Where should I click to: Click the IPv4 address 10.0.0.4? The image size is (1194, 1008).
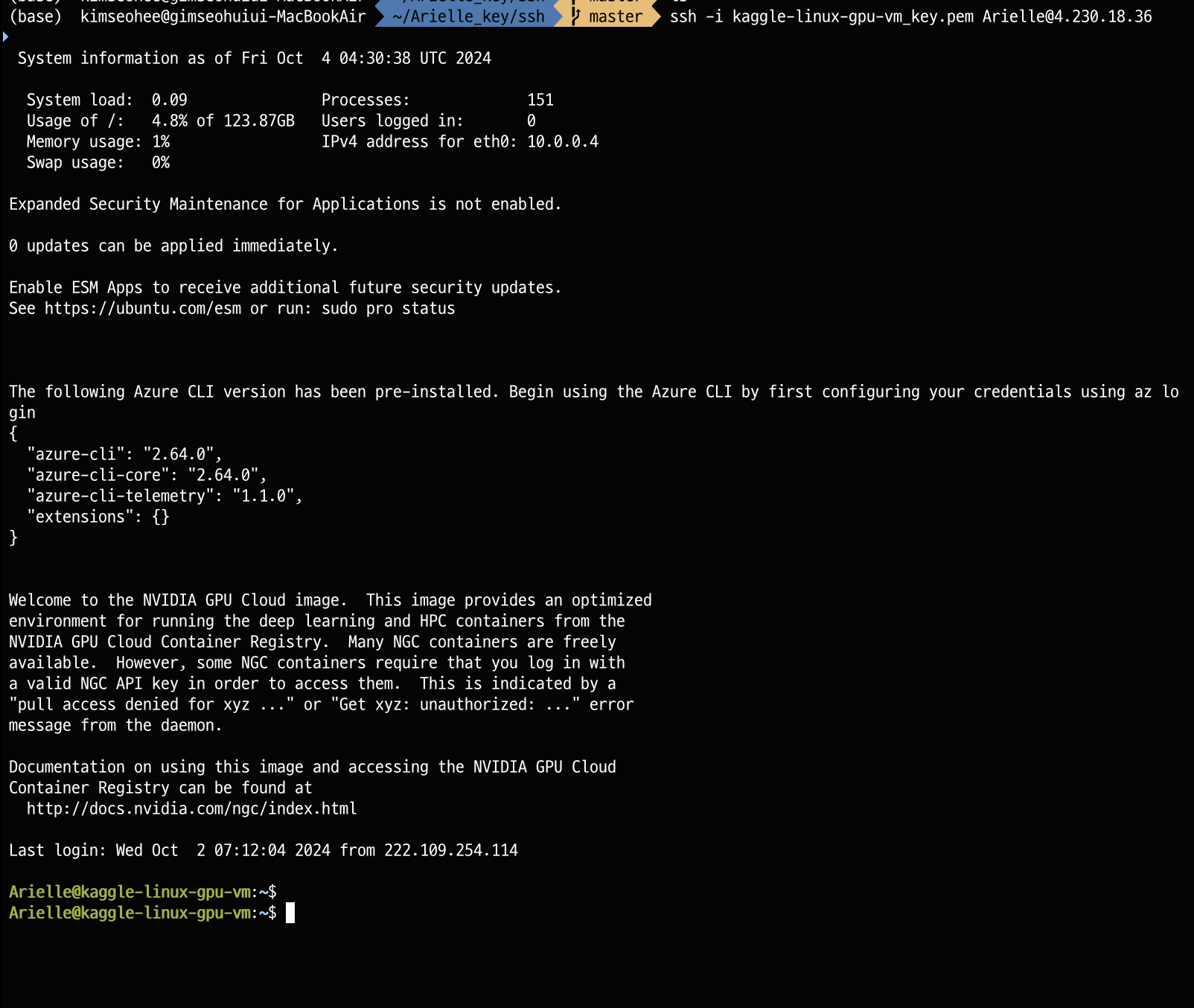563,141
